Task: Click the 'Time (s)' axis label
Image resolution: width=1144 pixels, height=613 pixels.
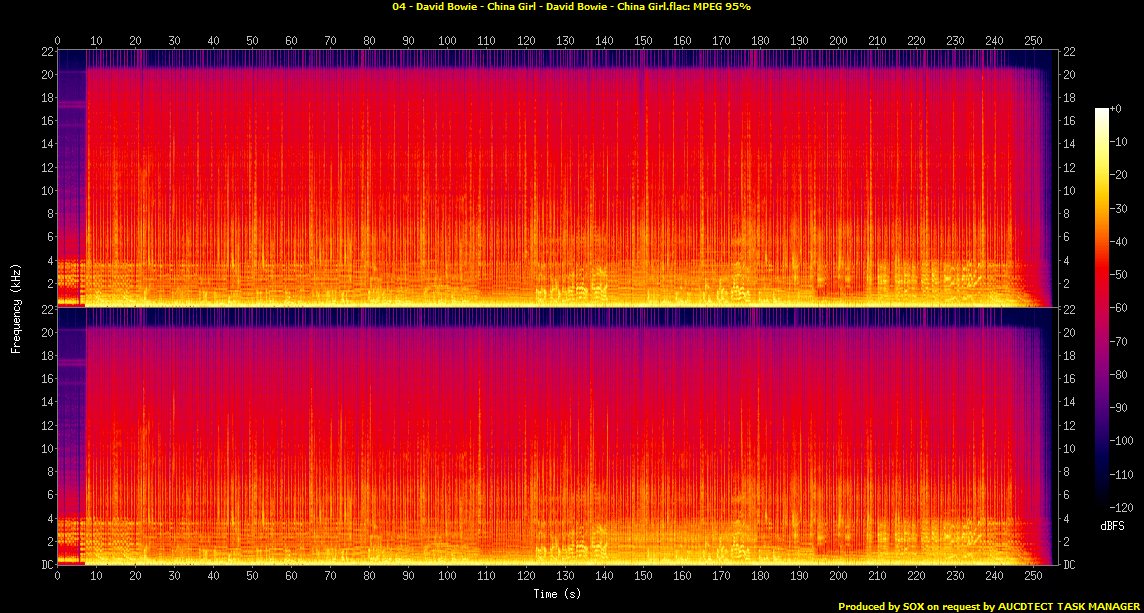Action: click(x=556, y=594)
